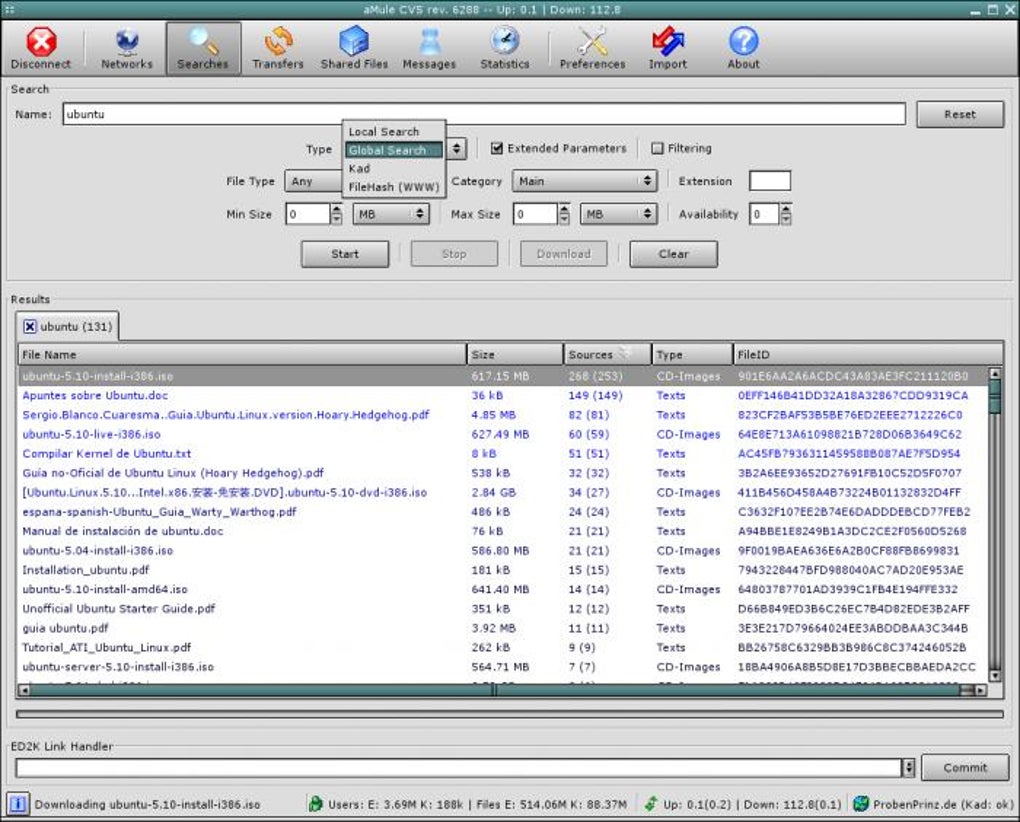1020x822 pixels.
Task: Open the Messages section
Action: pyautogui.click(x=429, y=49)
